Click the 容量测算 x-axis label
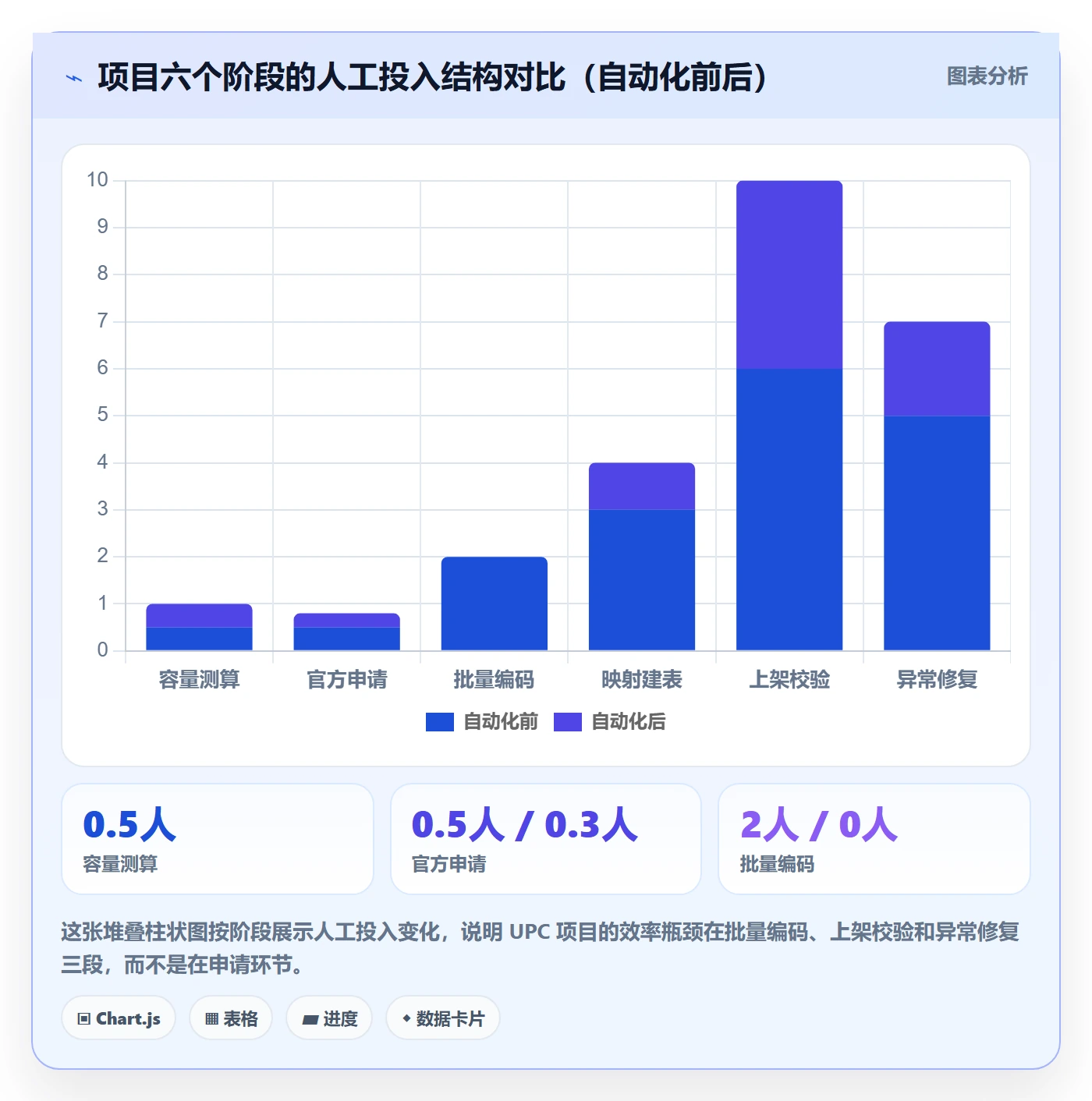Viewport: 1092px width, 1101px height. pyautogui.click(x=200, y=680)
